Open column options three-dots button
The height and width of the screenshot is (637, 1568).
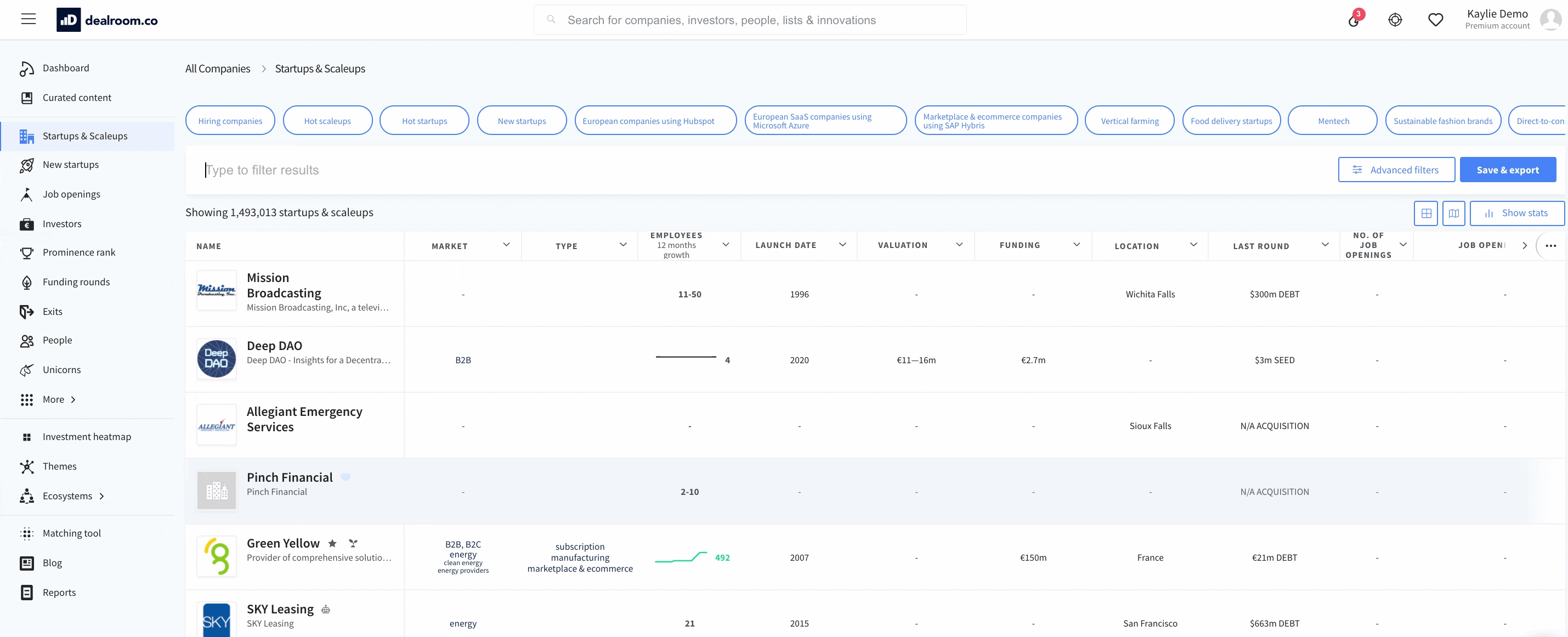[1550, 245]
